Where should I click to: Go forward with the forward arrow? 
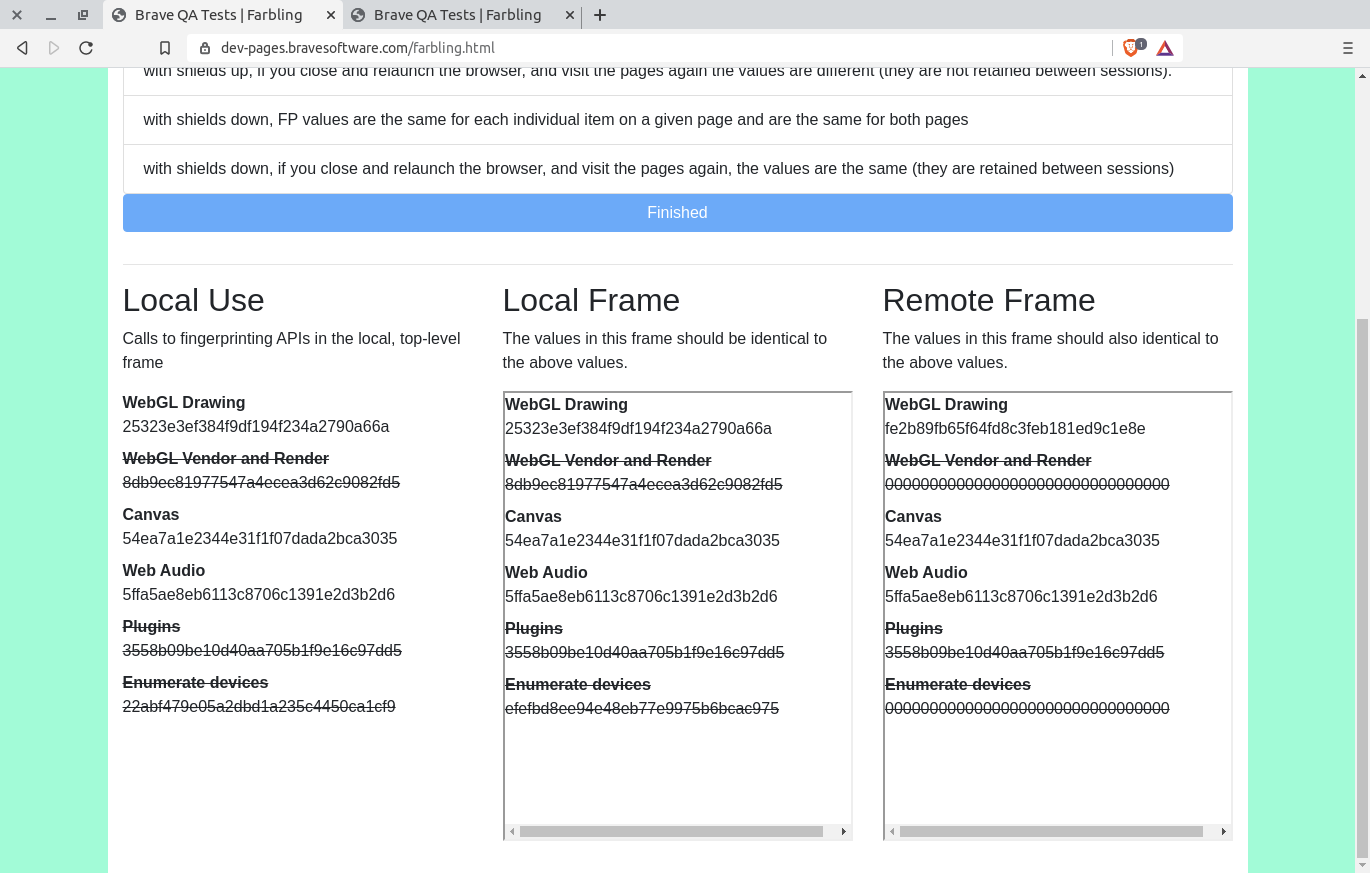click(54, 48)
